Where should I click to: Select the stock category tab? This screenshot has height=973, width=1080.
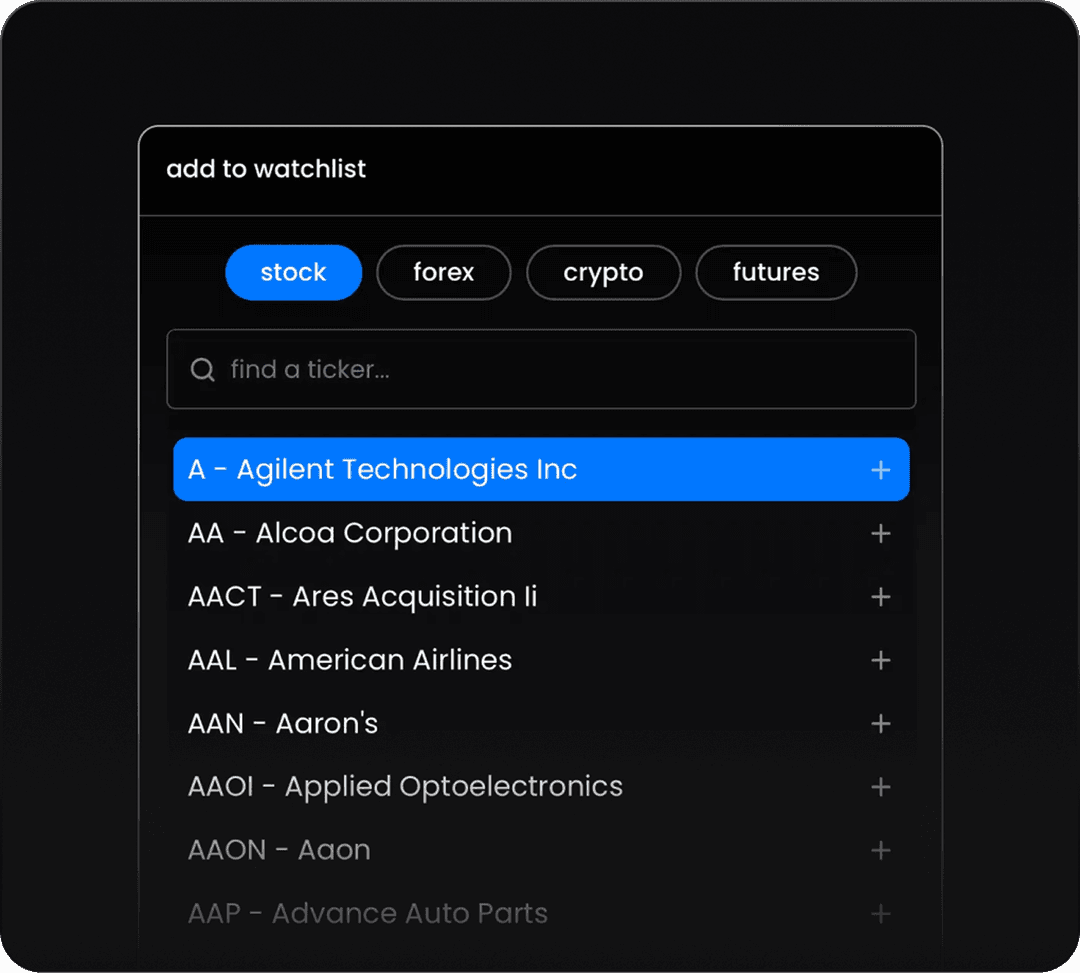pyautogui.click(x=293, y=272)
